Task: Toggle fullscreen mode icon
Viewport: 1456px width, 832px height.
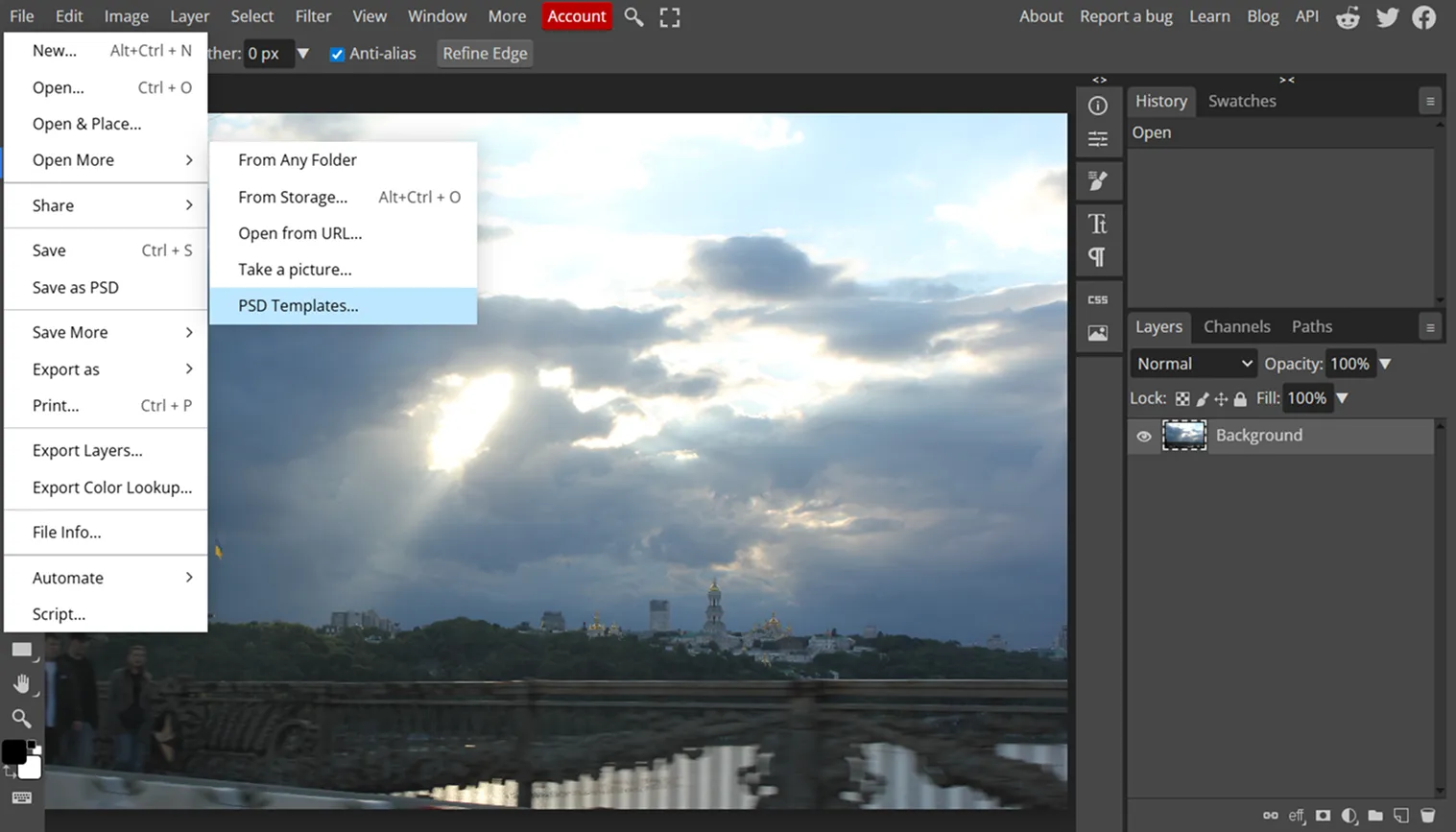Action: click(x=670, y=17)
